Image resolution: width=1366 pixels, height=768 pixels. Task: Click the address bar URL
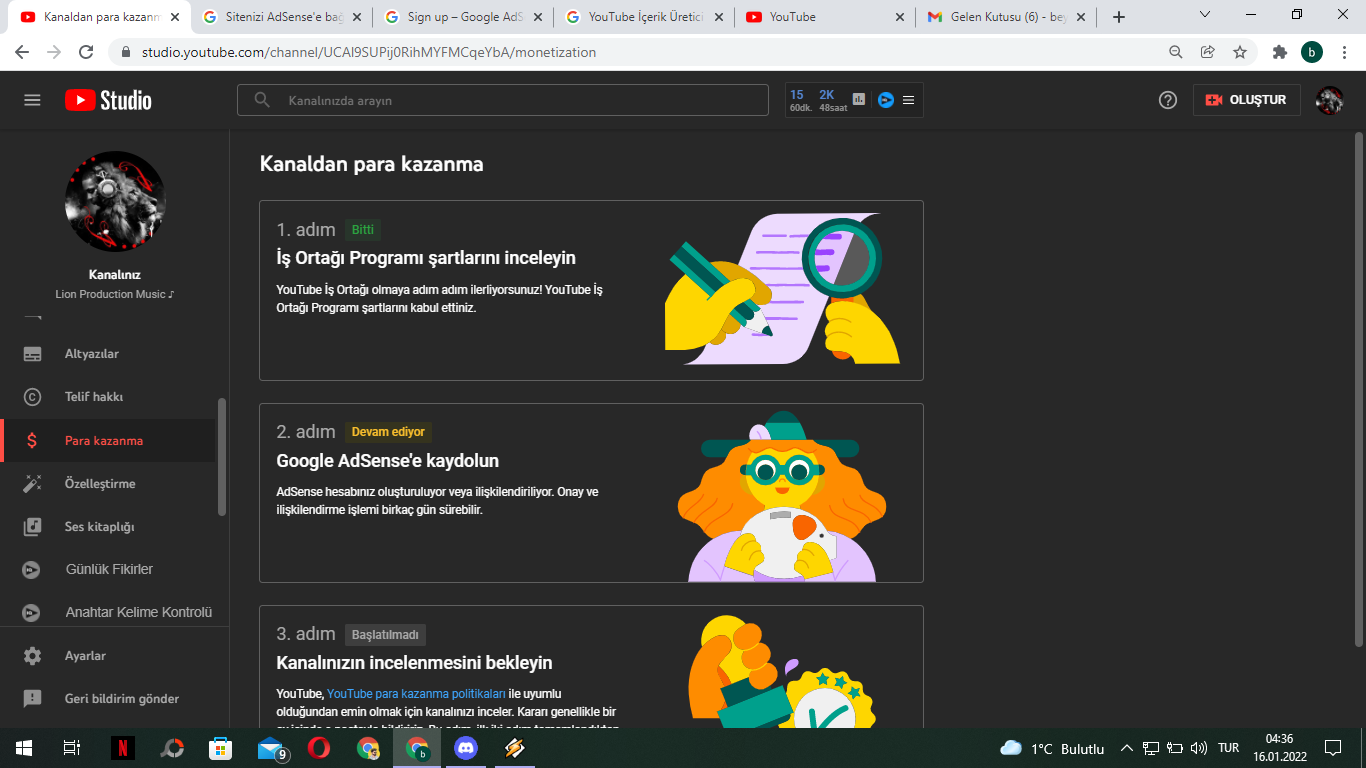(x=369, y=52)
